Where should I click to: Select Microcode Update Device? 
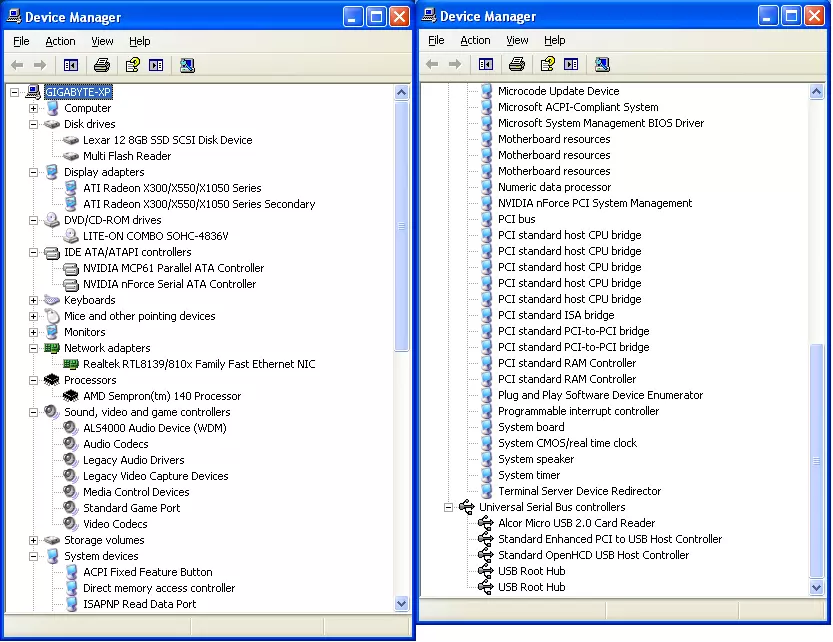click(x=558, y=91)
